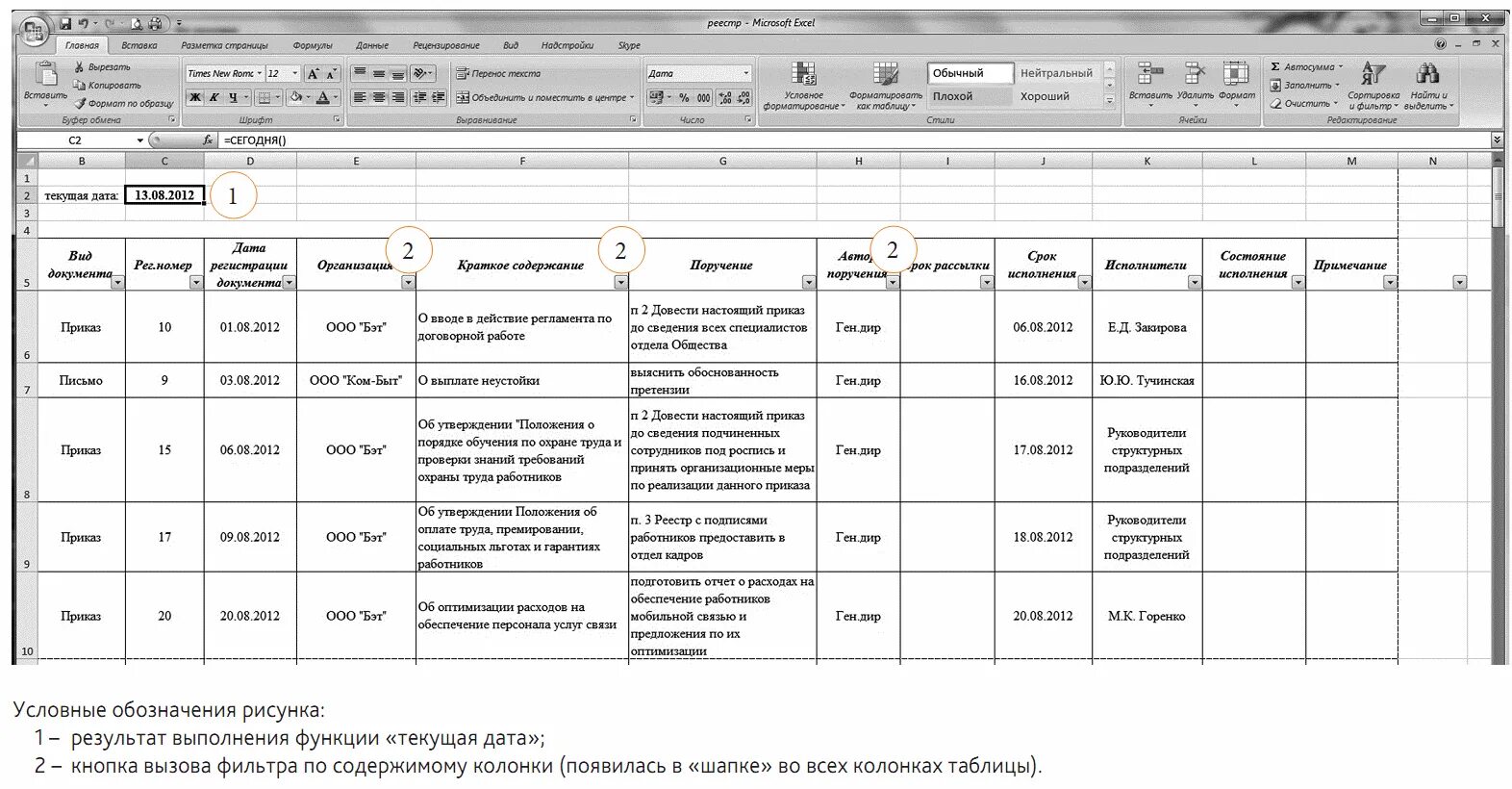Switch to the Разметка страницы tab

click(x=224, y=45)
